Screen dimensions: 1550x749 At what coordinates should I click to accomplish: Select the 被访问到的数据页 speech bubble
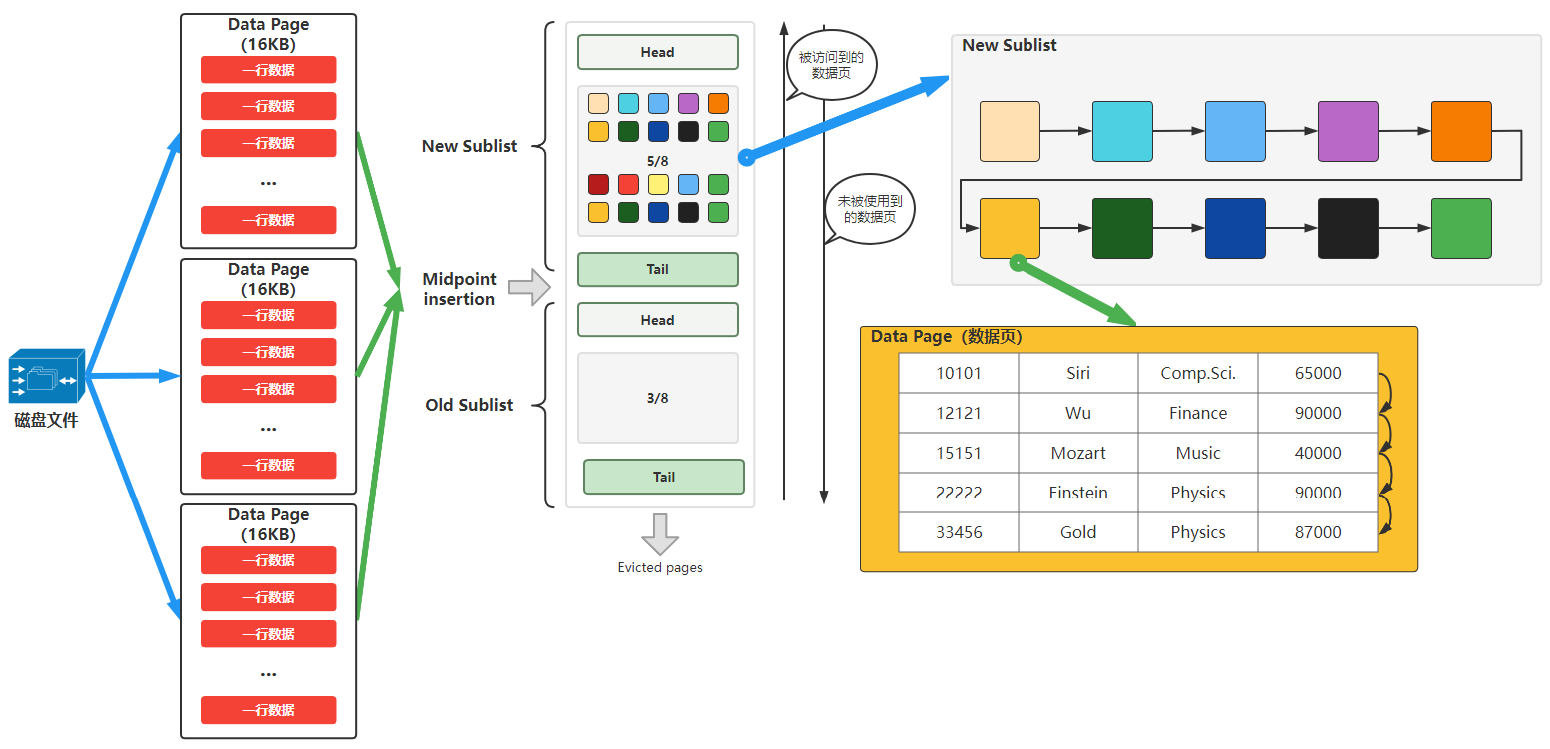(831, 66)
